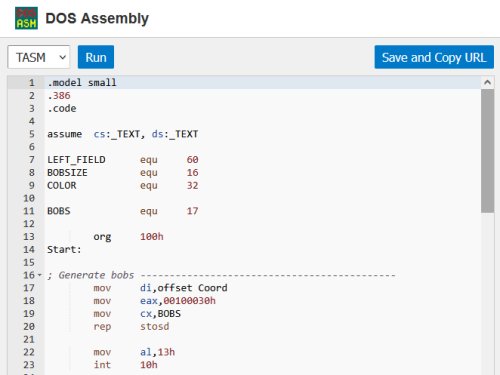The image size is (500, 375).
Task: Run the assembly program
Action: tap(96, 57)
